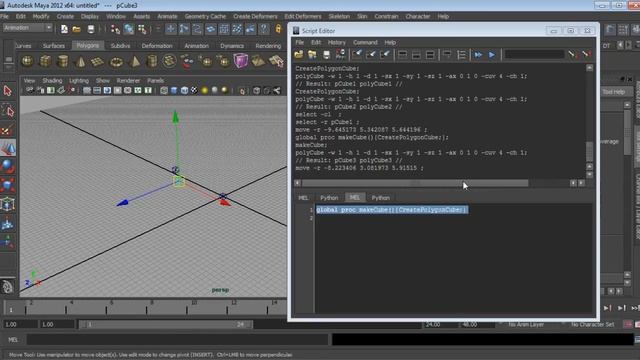Create a new scene from the status line

(64, 29)
